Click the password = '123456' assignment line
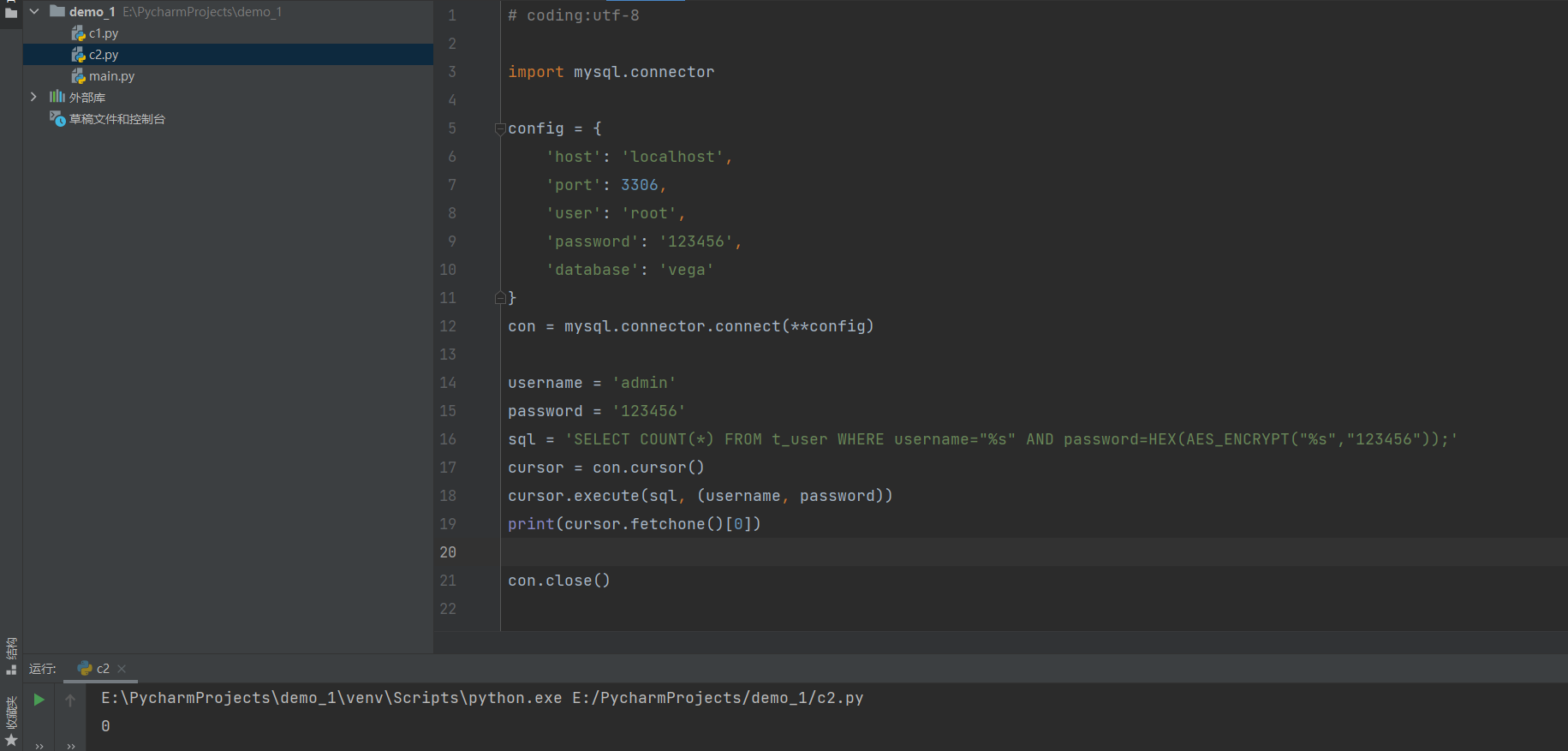This screenshot has height=751, width=1568. point(597,411)
